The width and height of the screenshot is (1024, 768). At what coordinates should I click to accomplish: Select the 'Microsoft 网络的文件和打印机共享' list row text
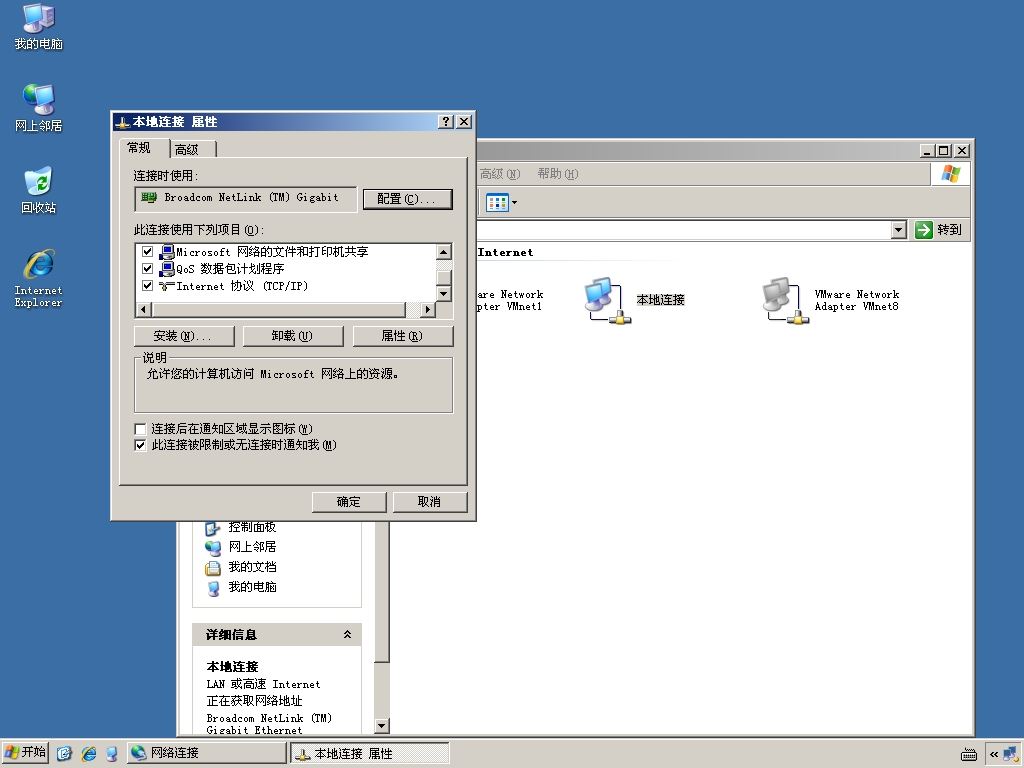click(x=272, y=251)
